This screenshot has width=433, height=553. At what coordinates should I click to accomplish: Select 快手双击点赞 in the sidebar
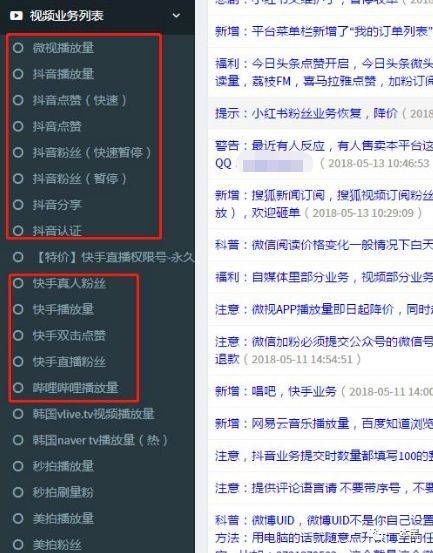click(69, 335)
